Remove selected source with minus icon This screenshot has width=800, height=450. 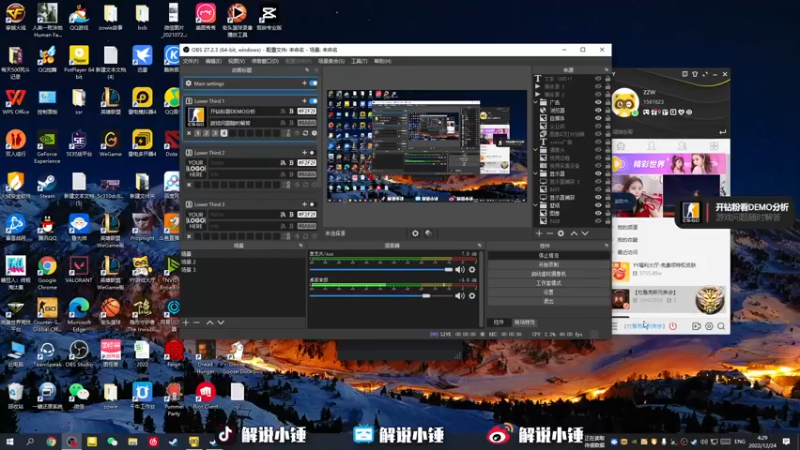[x=549, y=233]
